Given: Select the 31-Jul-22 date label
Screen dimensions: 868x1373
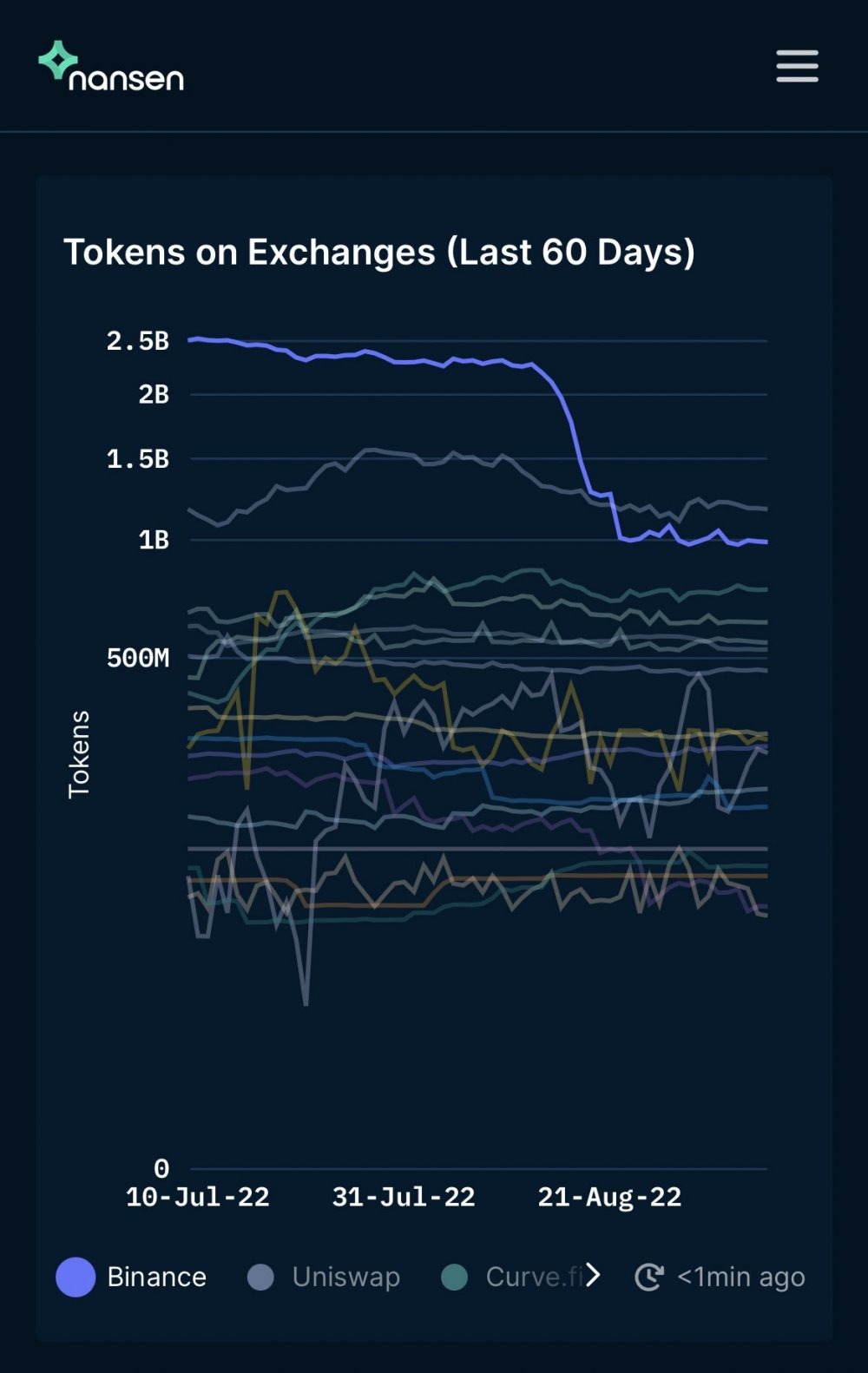Looking at the screenshot, I should 404,1197.
